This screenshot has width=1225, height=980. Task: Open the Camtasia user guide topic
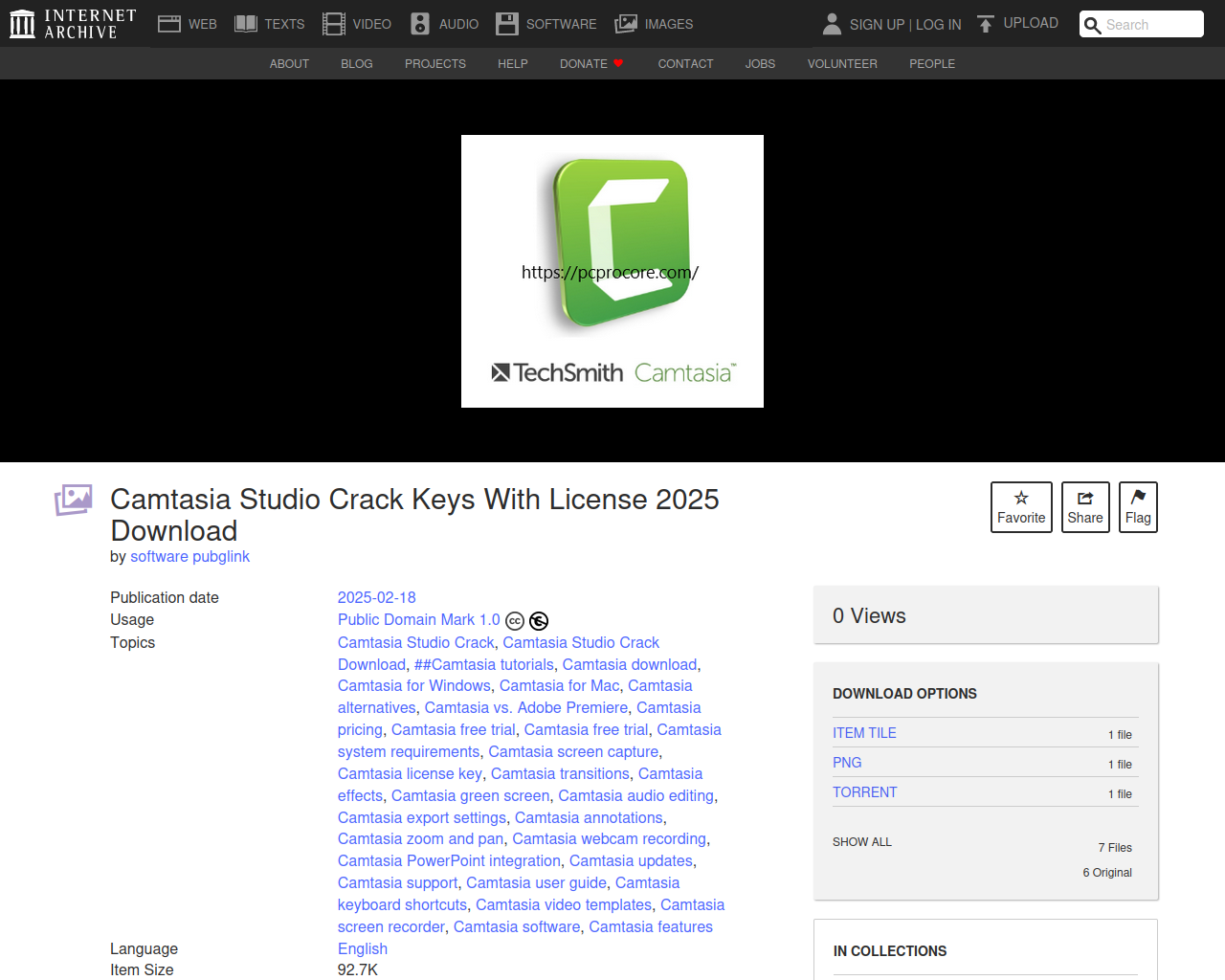537,883
